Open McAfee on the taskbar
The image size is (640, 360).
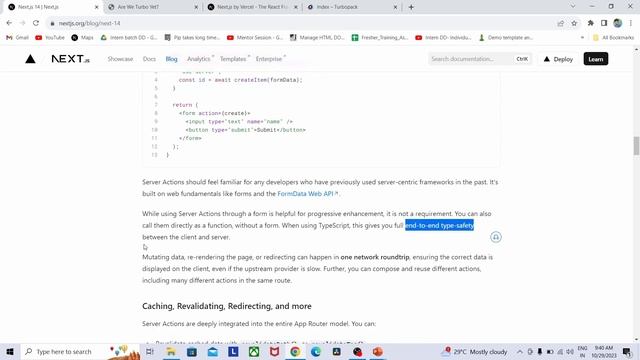274,351
